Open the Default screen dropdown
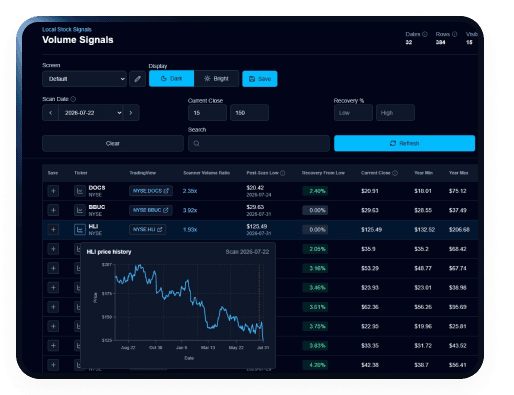514x395 pixels. tap(84, 79)
